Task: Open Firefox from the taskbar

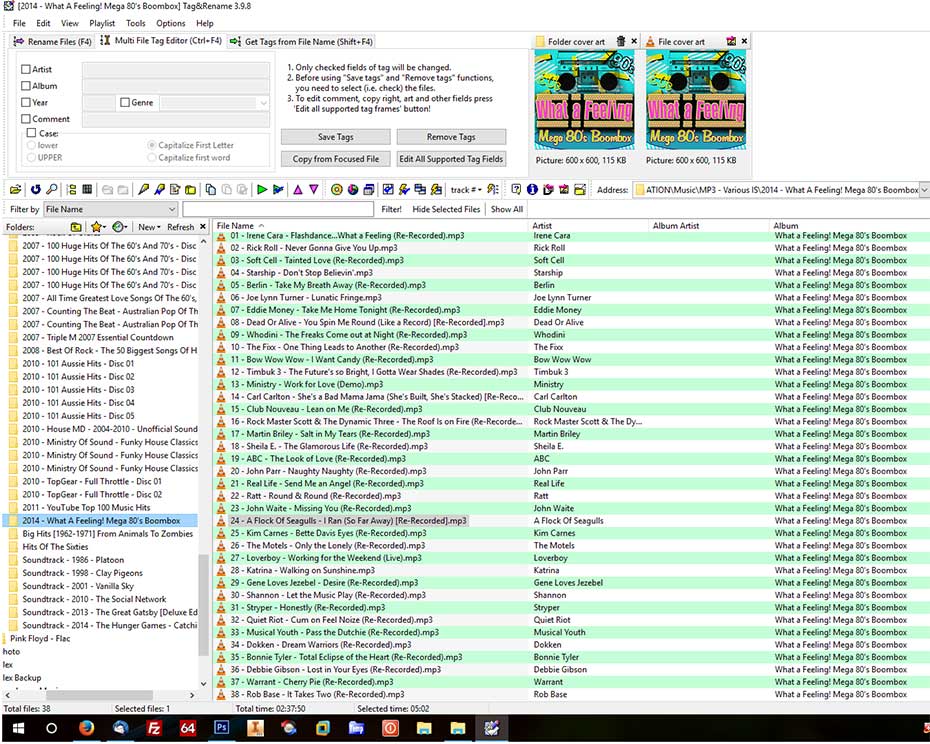Action: [87, 727]
